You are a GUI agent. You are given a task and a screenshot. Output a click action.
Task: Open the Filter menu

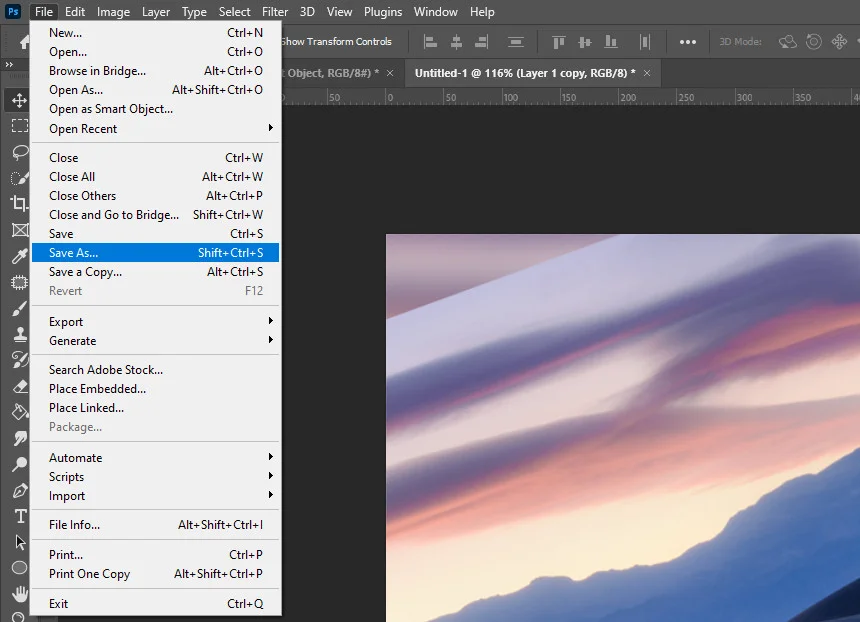275,12
